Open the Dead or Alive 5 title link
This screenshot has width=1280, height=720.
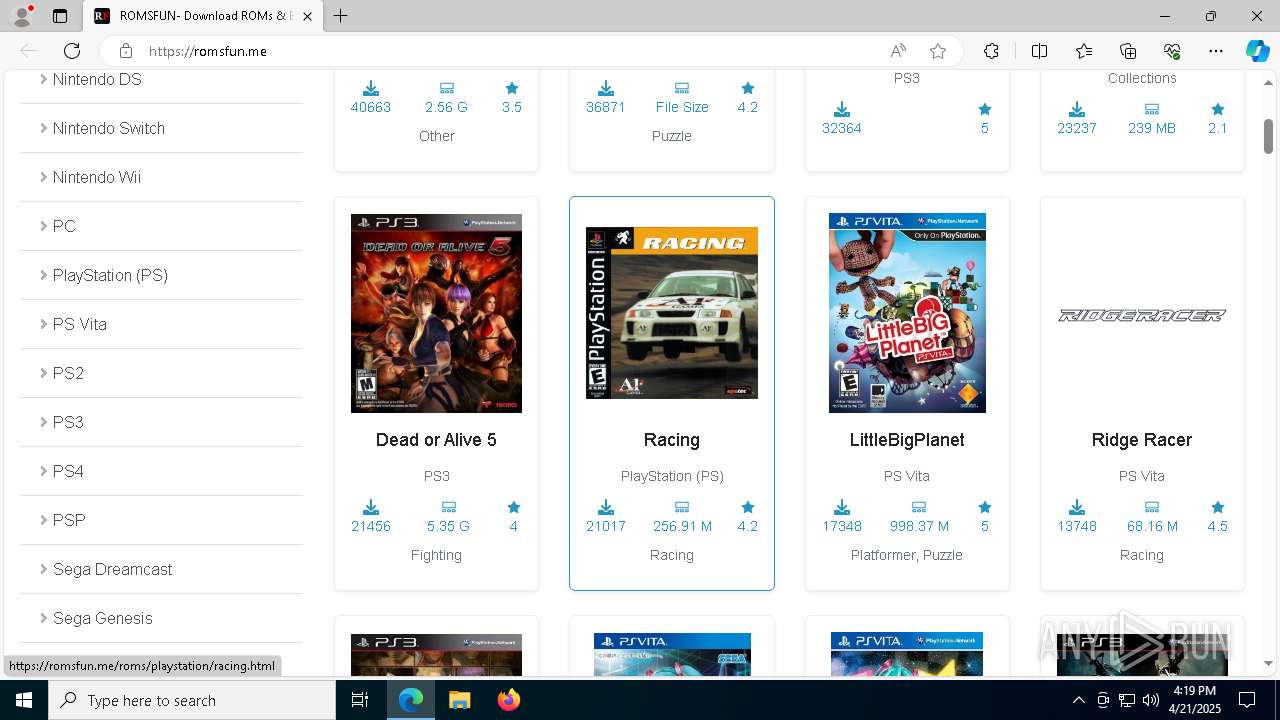pos(436,440)
